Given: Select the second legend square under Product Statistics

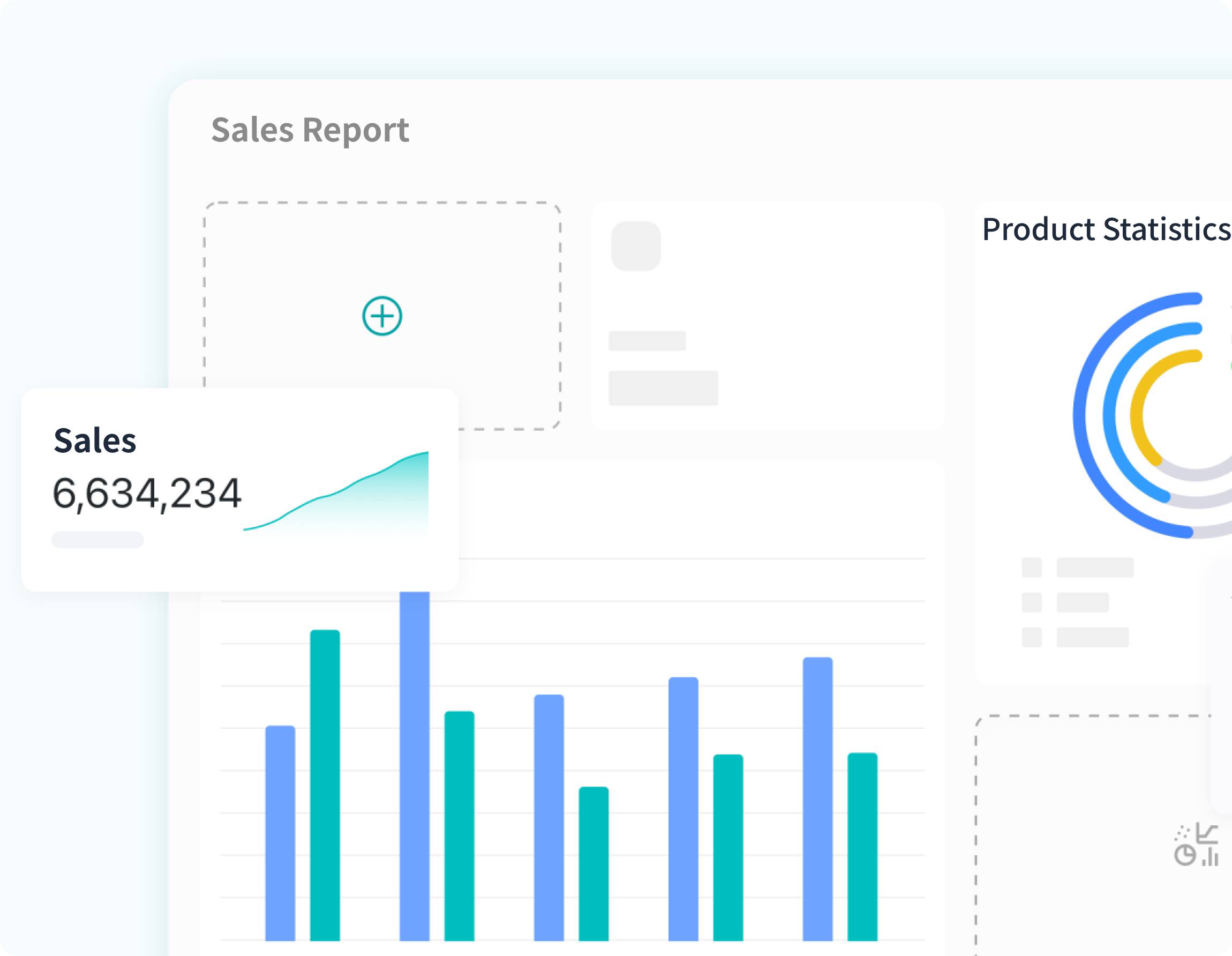Looking at the screenshot, I should (x=1032, y=602).
